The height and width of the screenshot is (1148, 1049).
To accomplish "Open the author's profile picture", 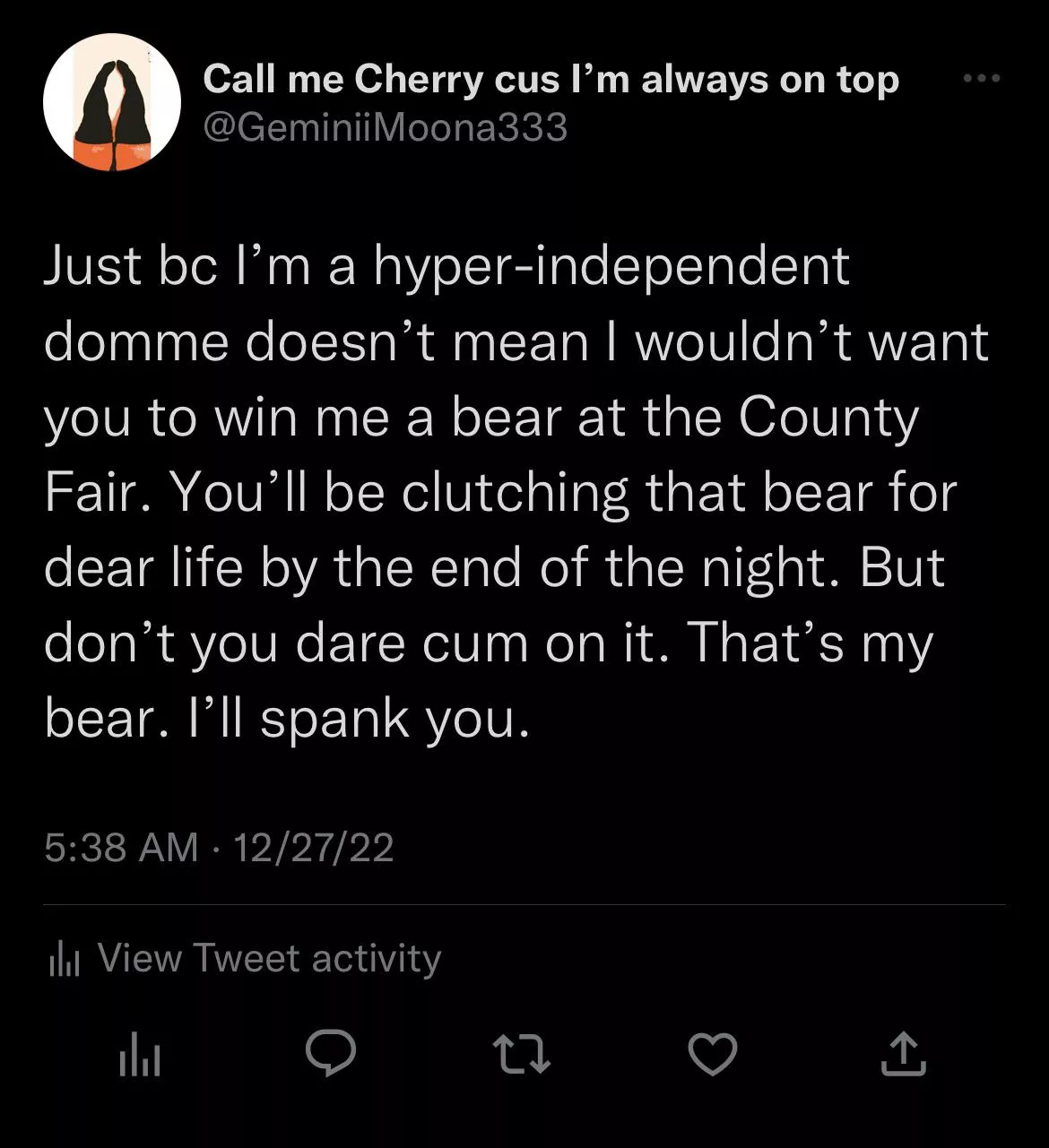I will [x=111, y=102].
